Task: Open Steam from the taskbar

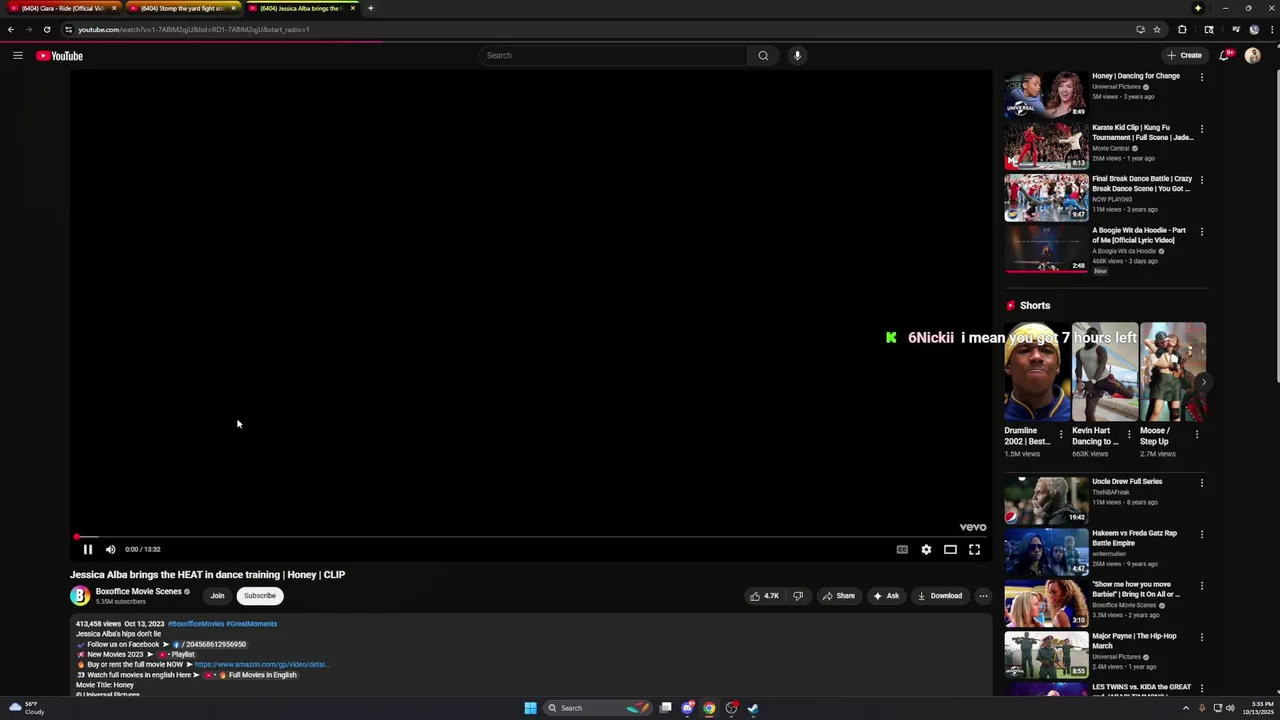Action: point(753,708)
